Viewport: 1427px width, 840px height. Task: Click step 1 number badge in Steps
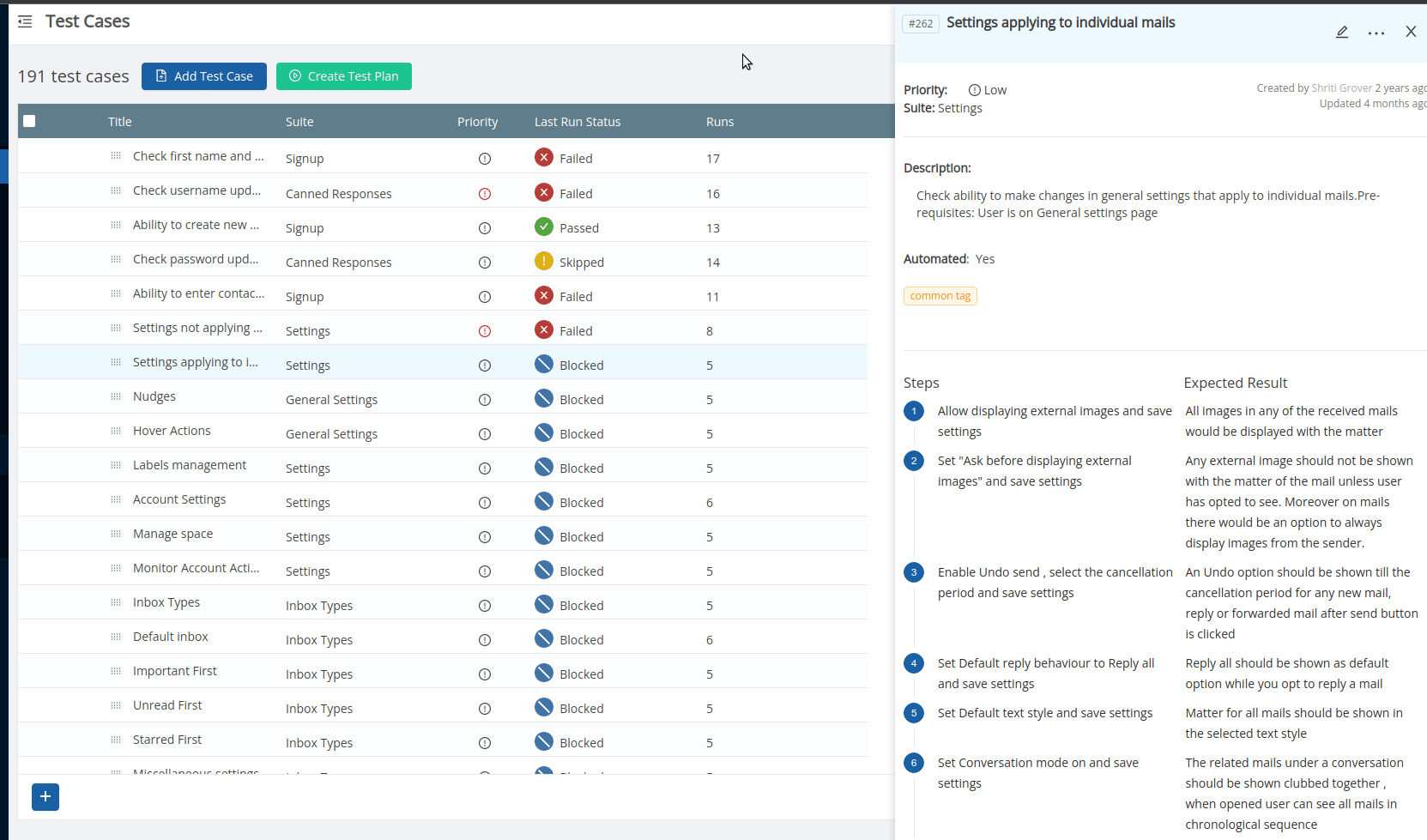pos(914,411)
